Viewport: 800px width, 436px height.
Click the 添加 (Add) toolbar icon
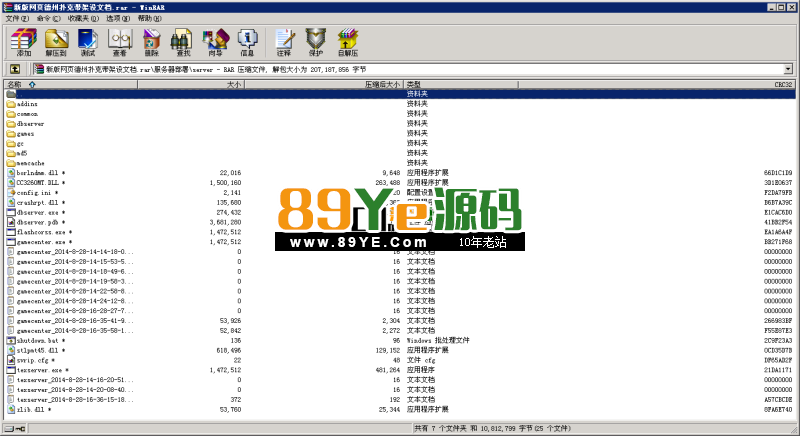(x=24, y=42)
